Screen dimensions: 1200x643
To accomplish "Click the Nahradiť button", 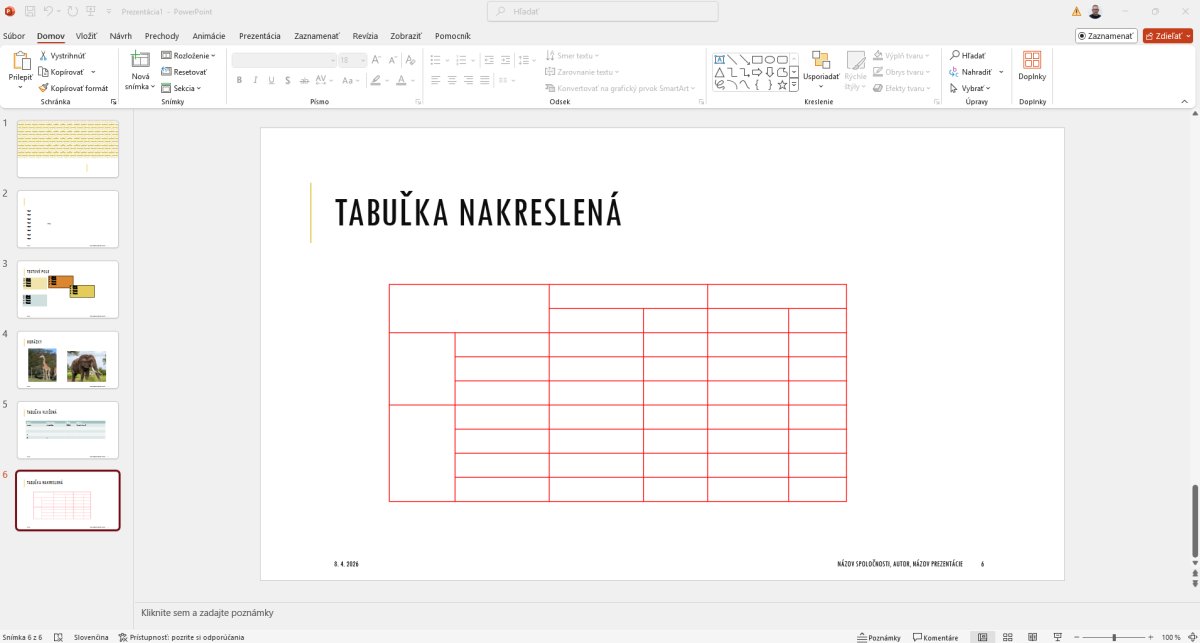I will pyautogui.click(x=971, y=72).
